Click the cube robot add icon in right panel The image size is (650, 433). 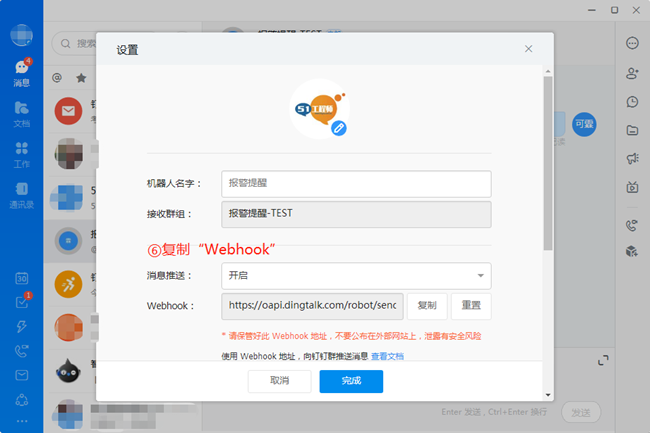[632, 251]
